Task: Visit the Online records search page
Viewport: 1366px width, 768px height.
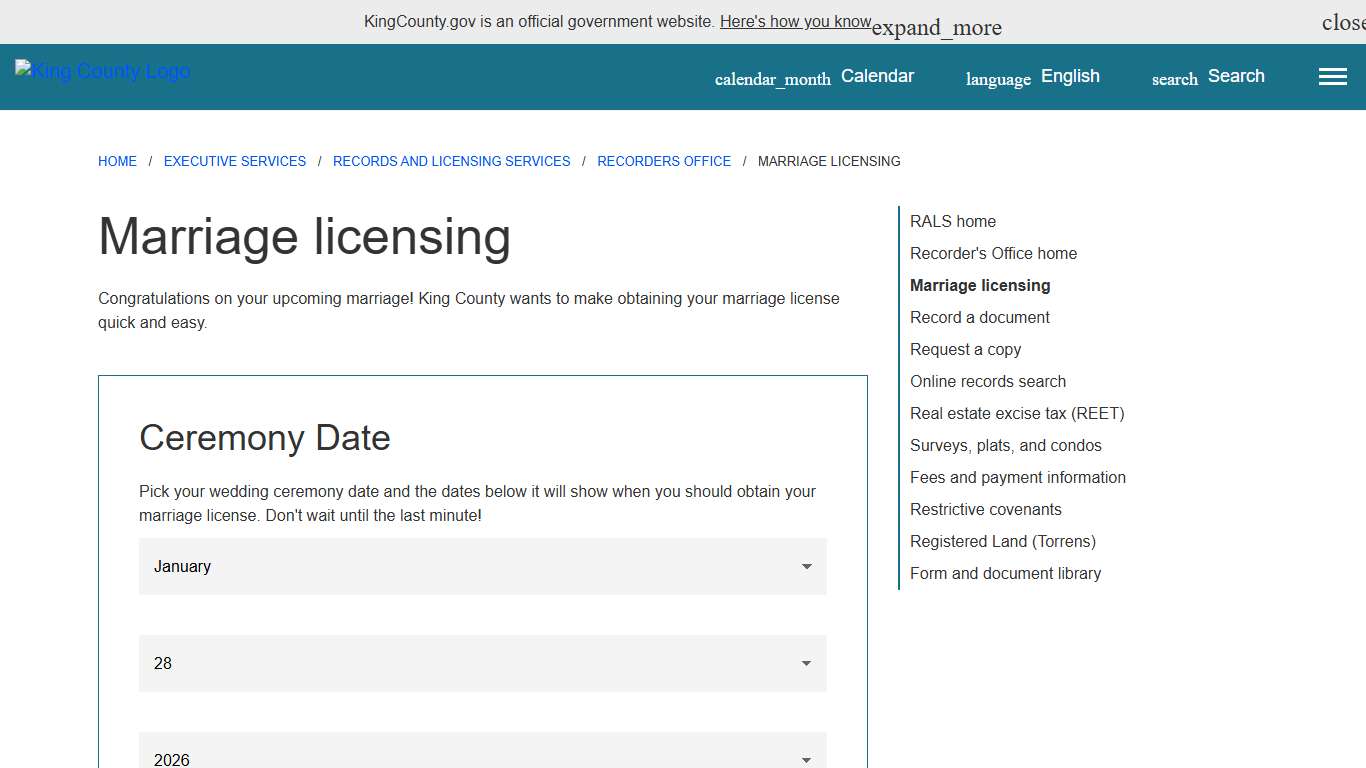Action: point(988,381)
